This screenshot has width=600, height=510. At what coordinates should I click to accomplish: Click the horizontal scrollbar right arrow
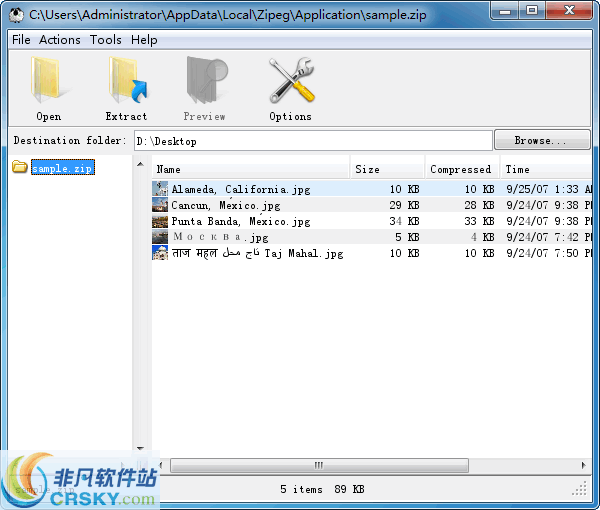tap(583, 465)
